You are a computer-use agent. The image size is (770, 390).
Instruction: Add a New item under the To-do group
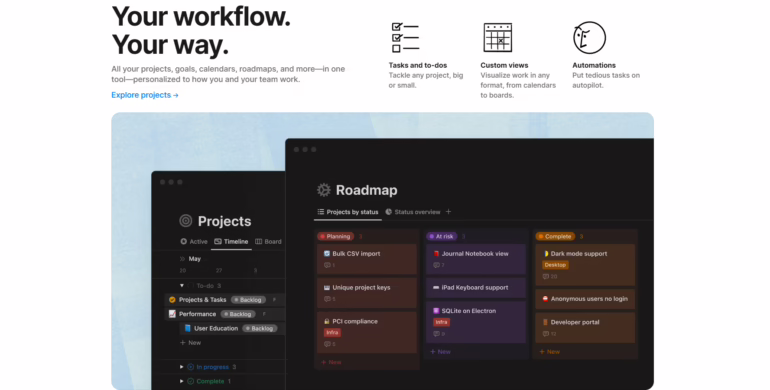191,343
